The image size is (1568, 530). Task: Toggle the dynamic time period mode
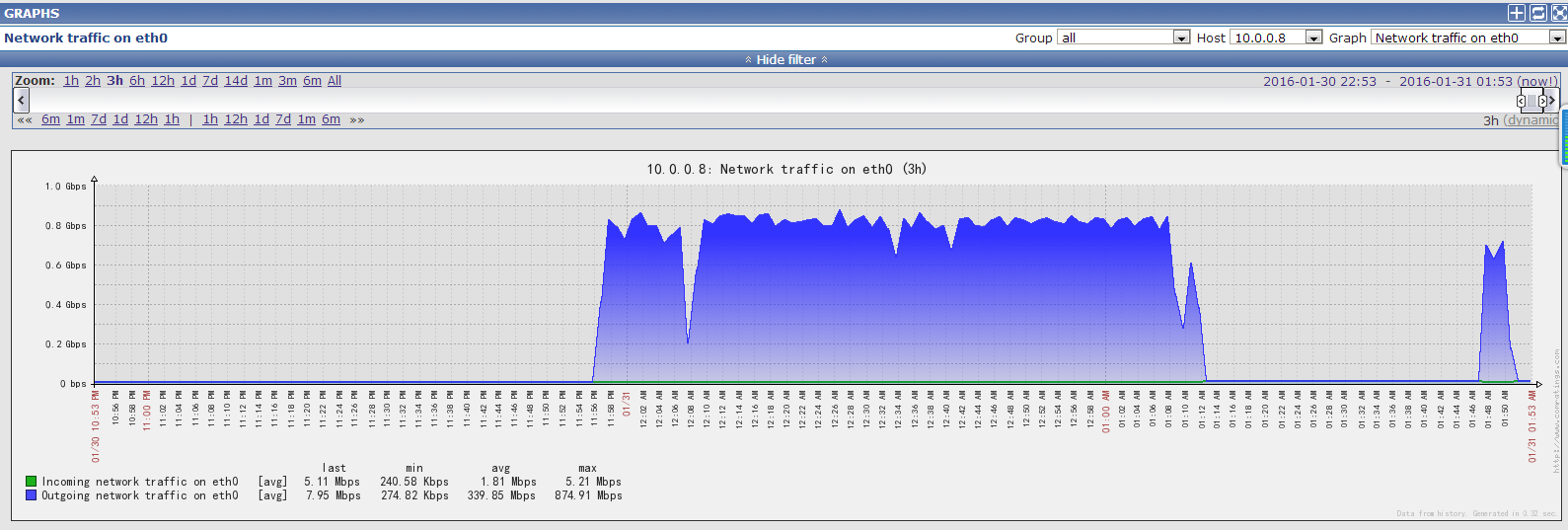pos(1531,120)
